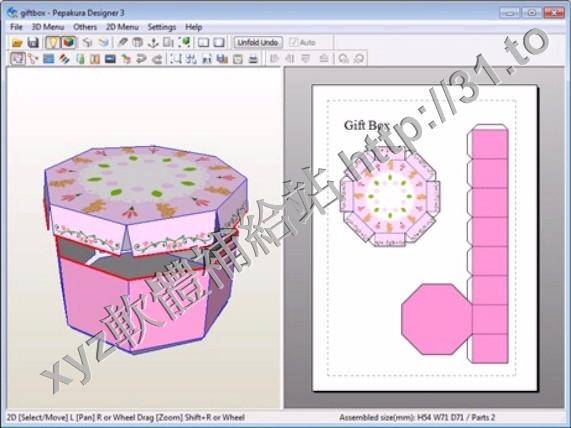Select the plain pink octagon base part
571x428 pixels.
click(x=436, y=319)
